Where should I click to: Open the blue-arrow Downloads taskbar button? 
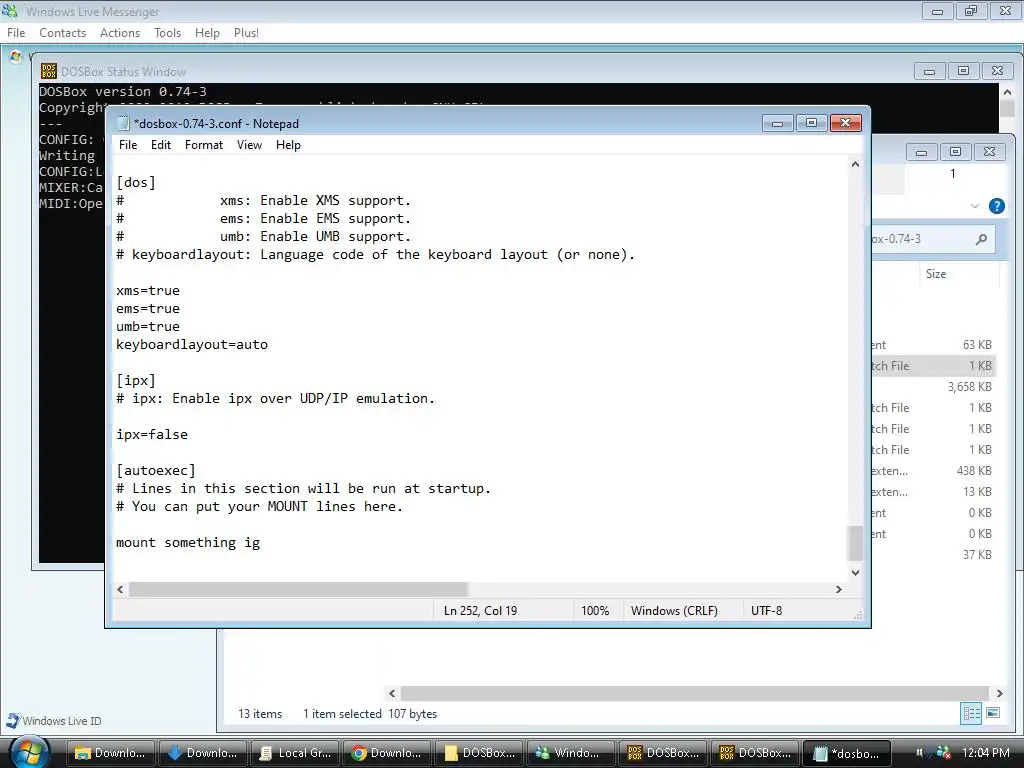tap(202, 753)
